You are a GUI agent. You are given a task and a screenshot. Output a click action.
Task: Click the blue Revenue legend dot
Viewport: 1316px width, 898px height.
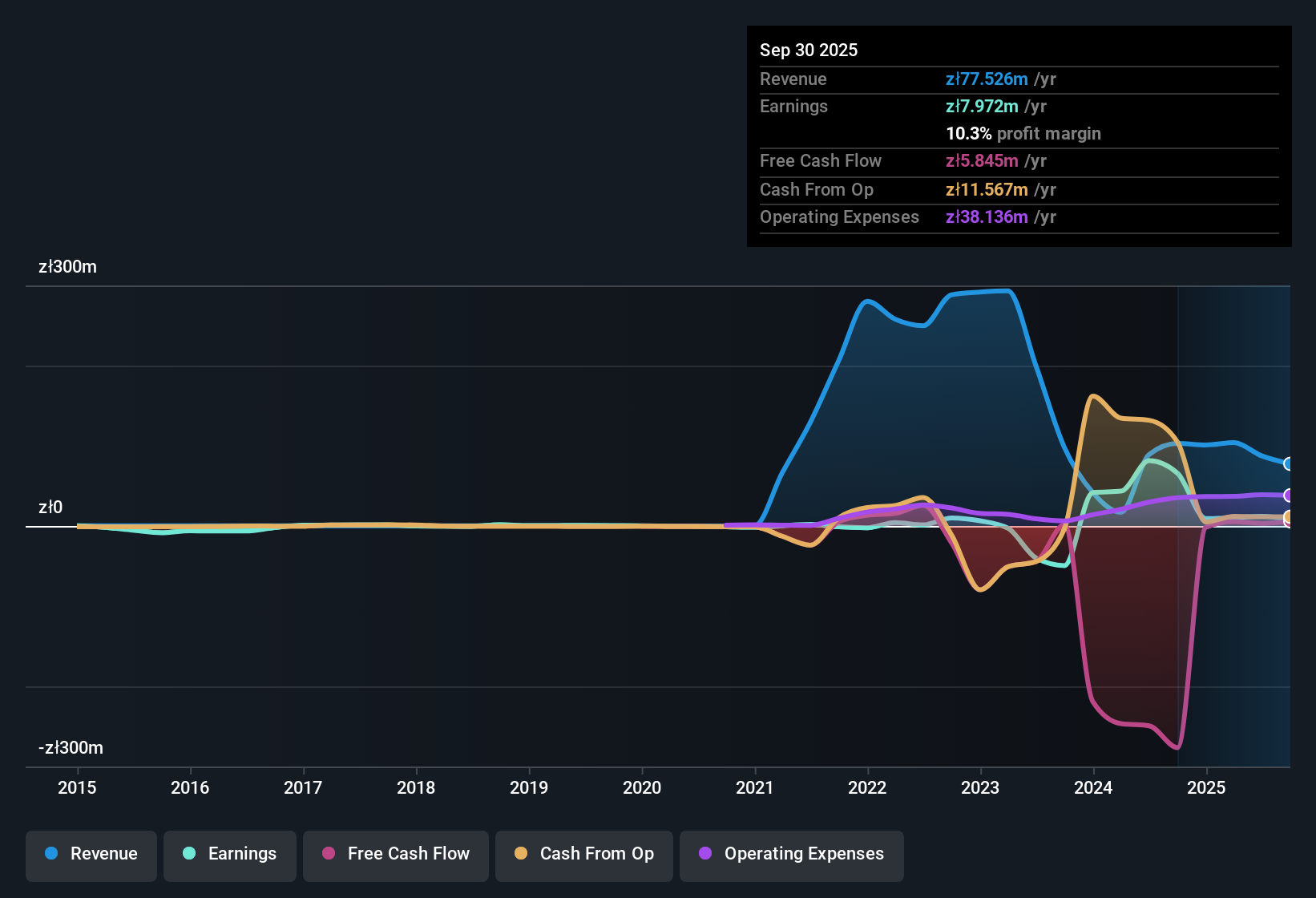(x=51, y=854)
